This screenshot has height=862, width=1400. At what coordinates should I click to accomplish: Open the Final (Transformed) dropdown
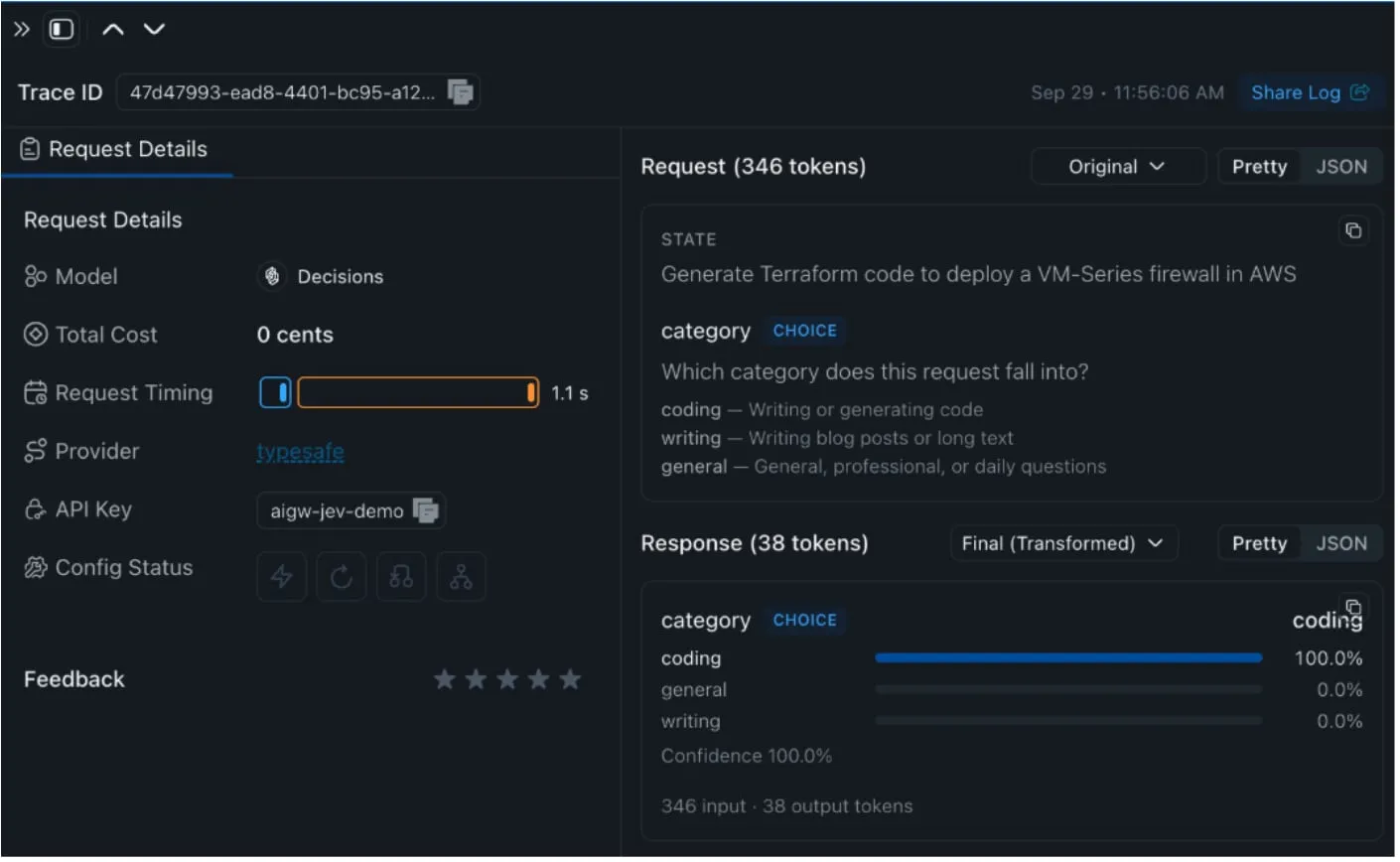[1063, 543]
